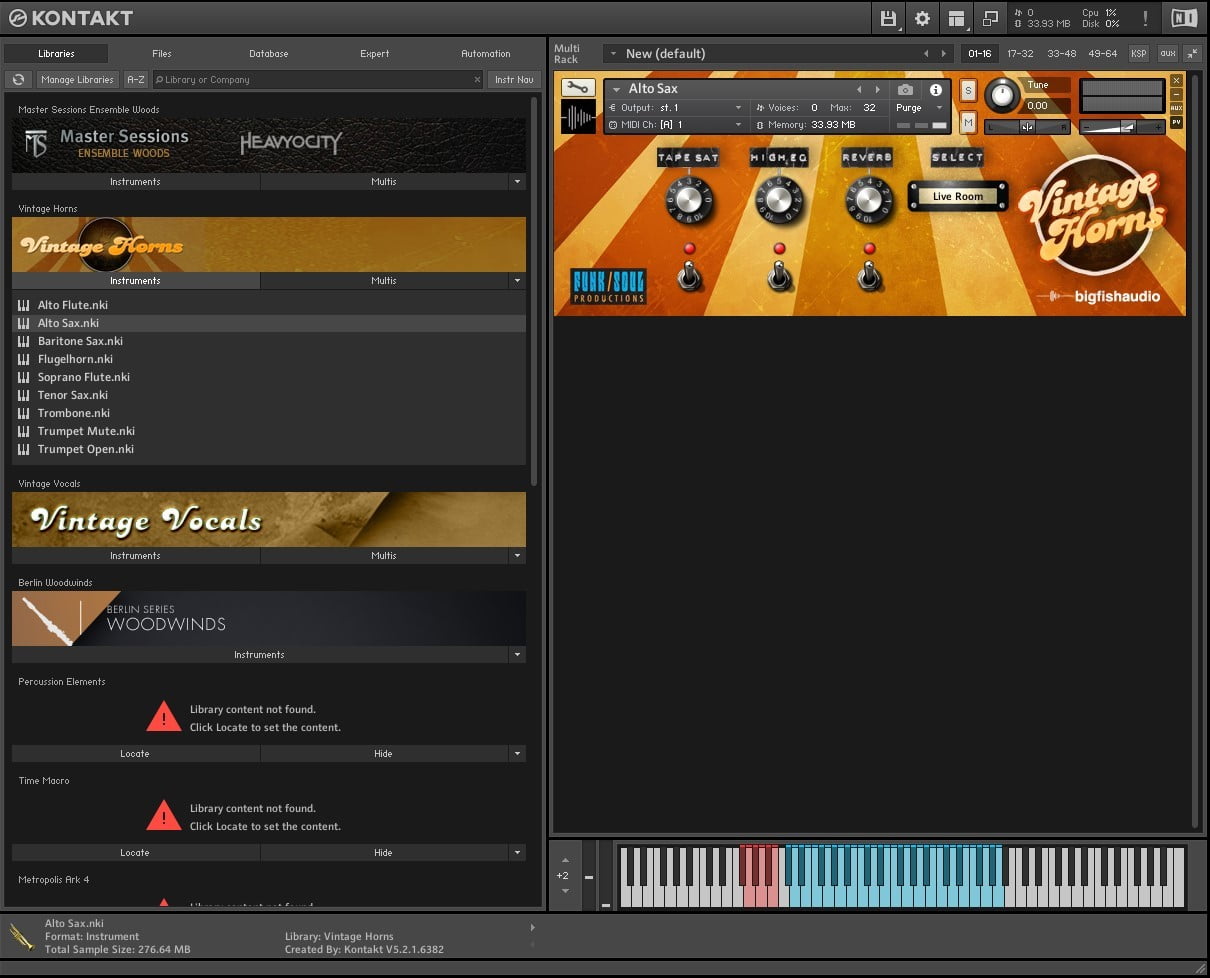Switch to the Expert tab
1210x978 pixels.
click(375, 53)
